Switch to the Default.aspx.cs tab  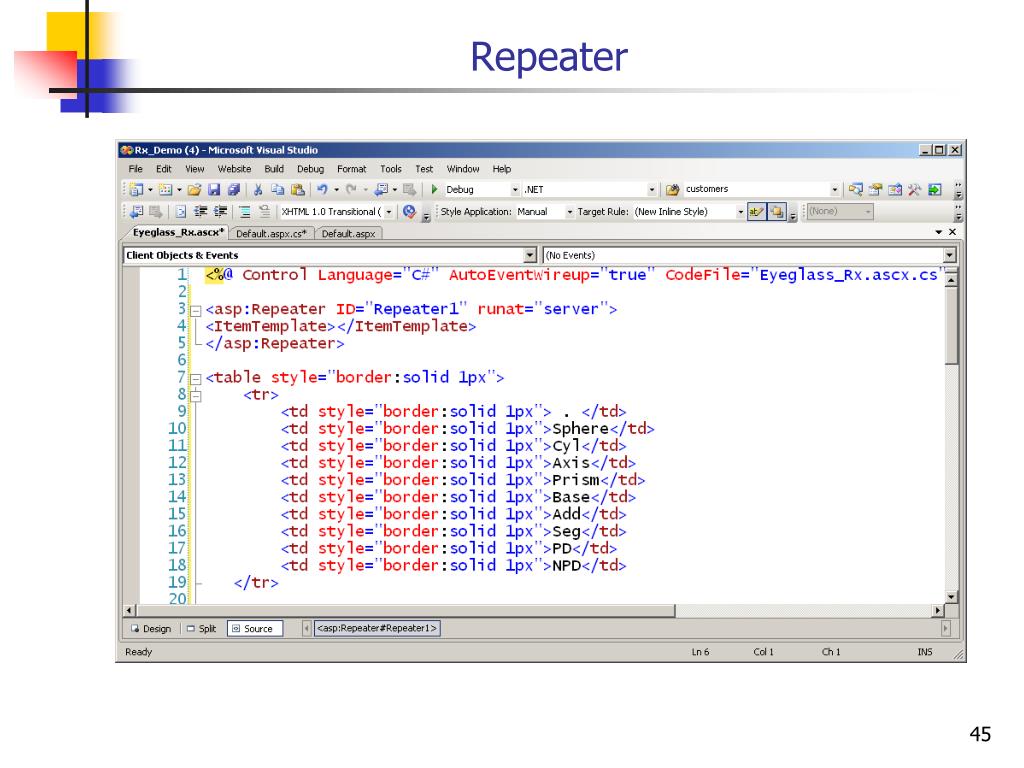[271, 234]
